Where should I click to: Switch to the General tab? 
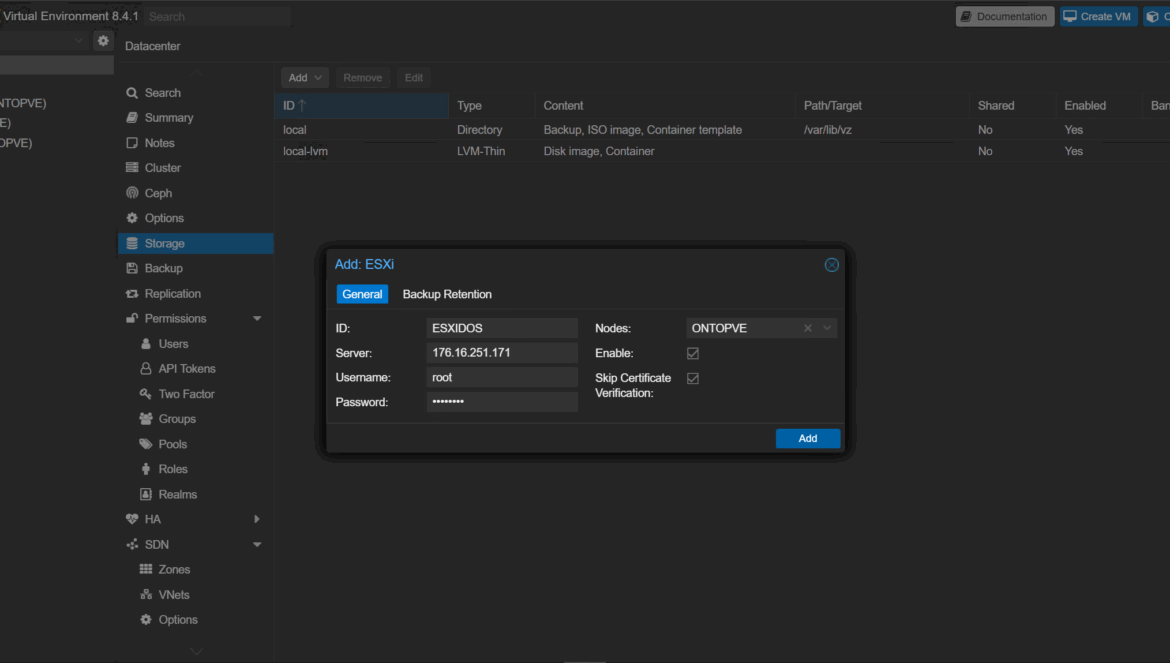pyautogui.click(x=362, y=295)
